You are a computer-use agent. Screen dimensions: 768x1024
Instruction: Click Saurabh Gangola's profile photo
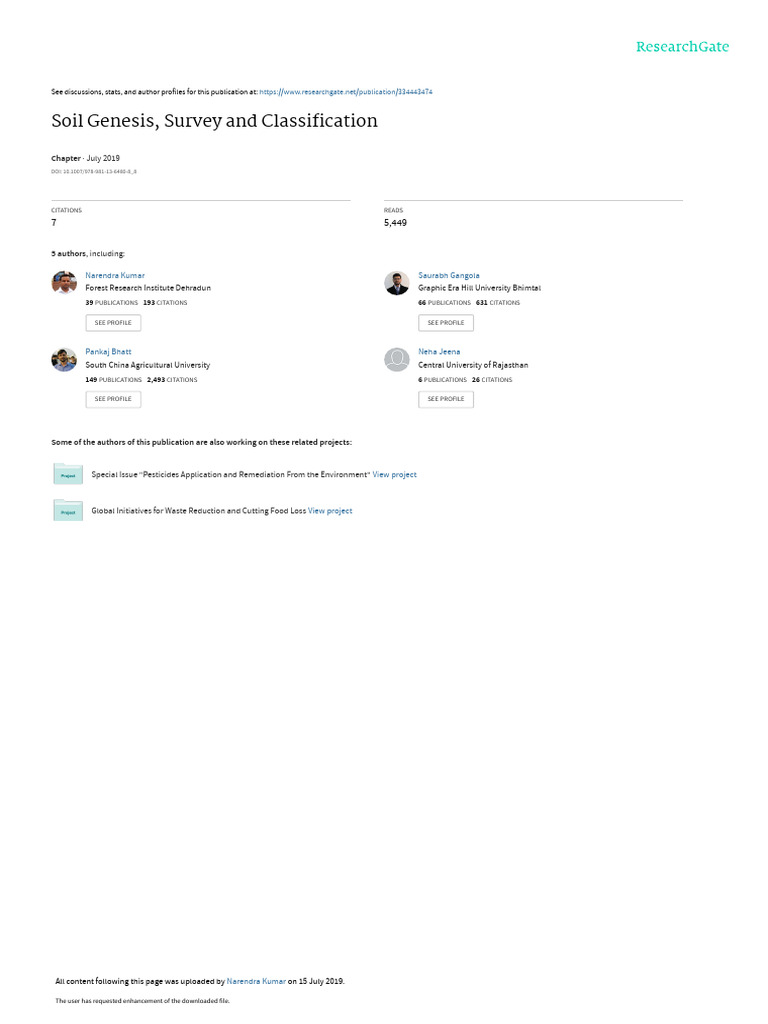coord(396,283)
